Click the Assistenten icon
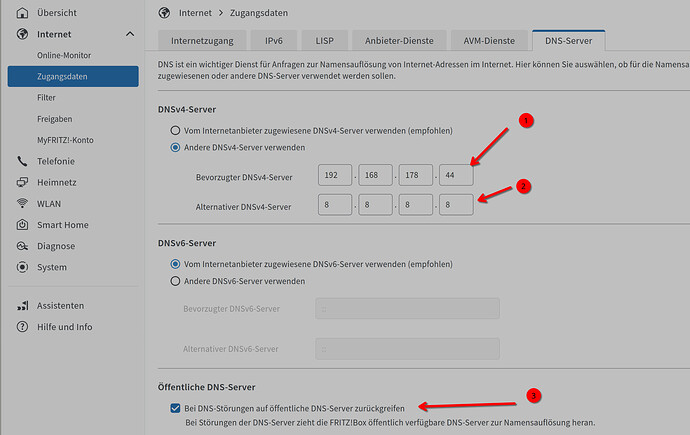 [x=22, y=305]
